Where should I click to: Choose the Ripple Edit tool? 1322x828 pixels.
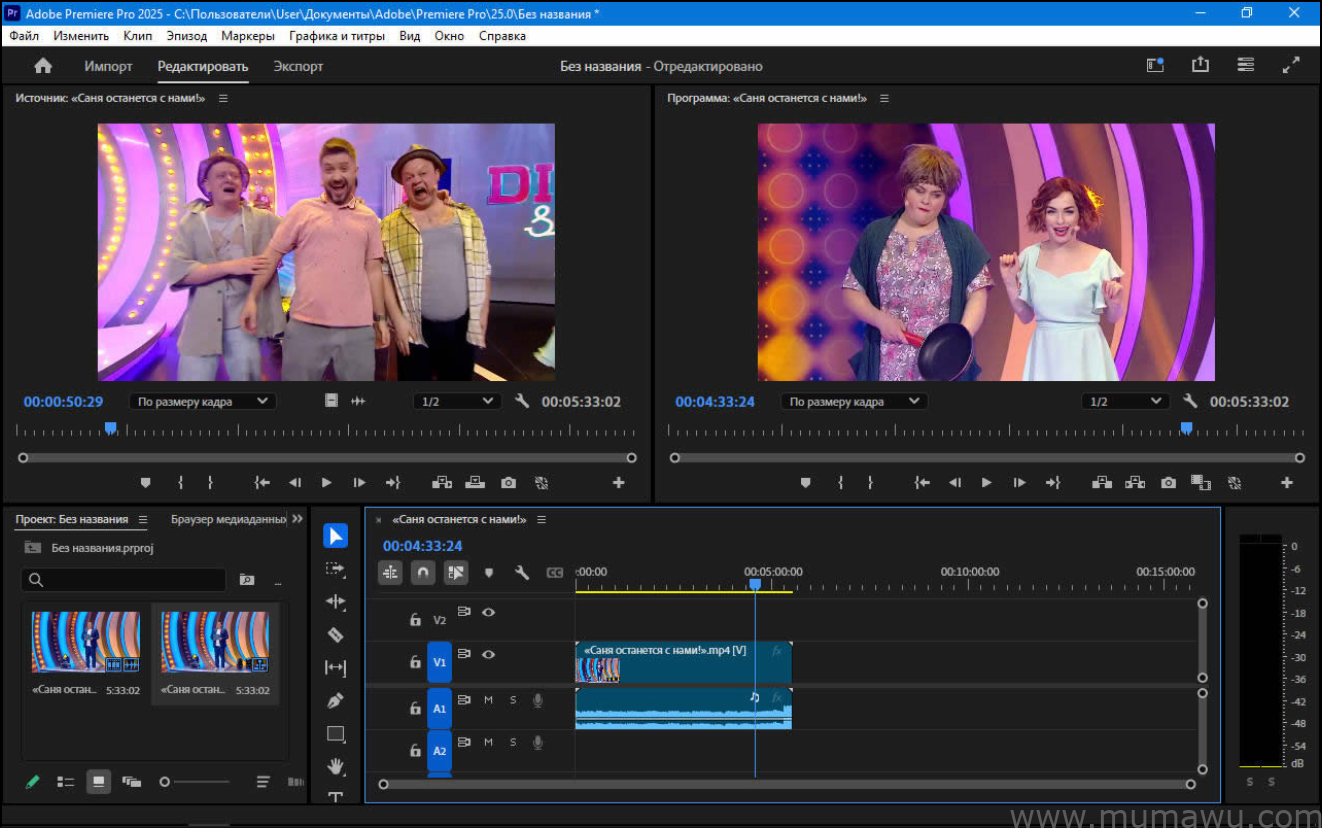pos(335,601)
